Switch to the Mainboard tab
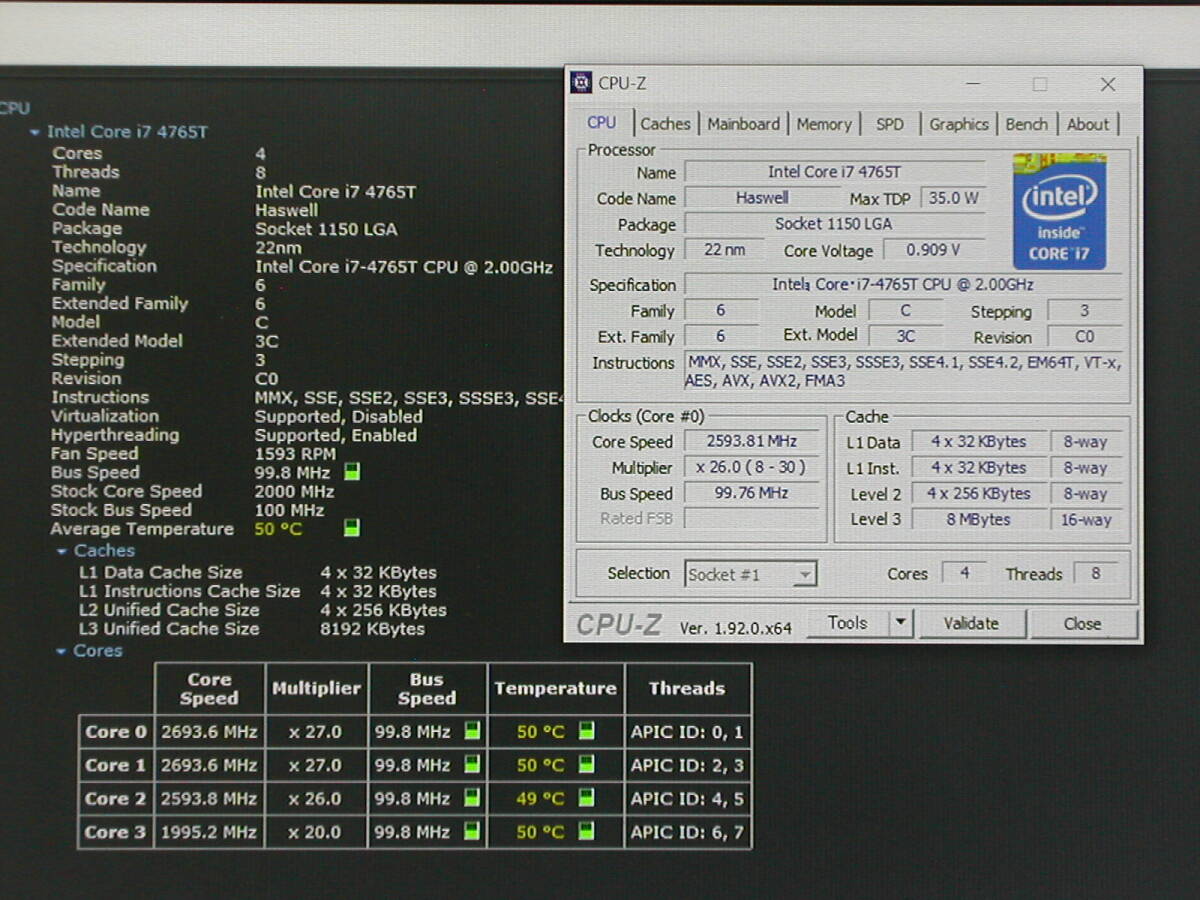Viewport: 1200px width, 900px height. pyautogui.click(x=743, y=124)
